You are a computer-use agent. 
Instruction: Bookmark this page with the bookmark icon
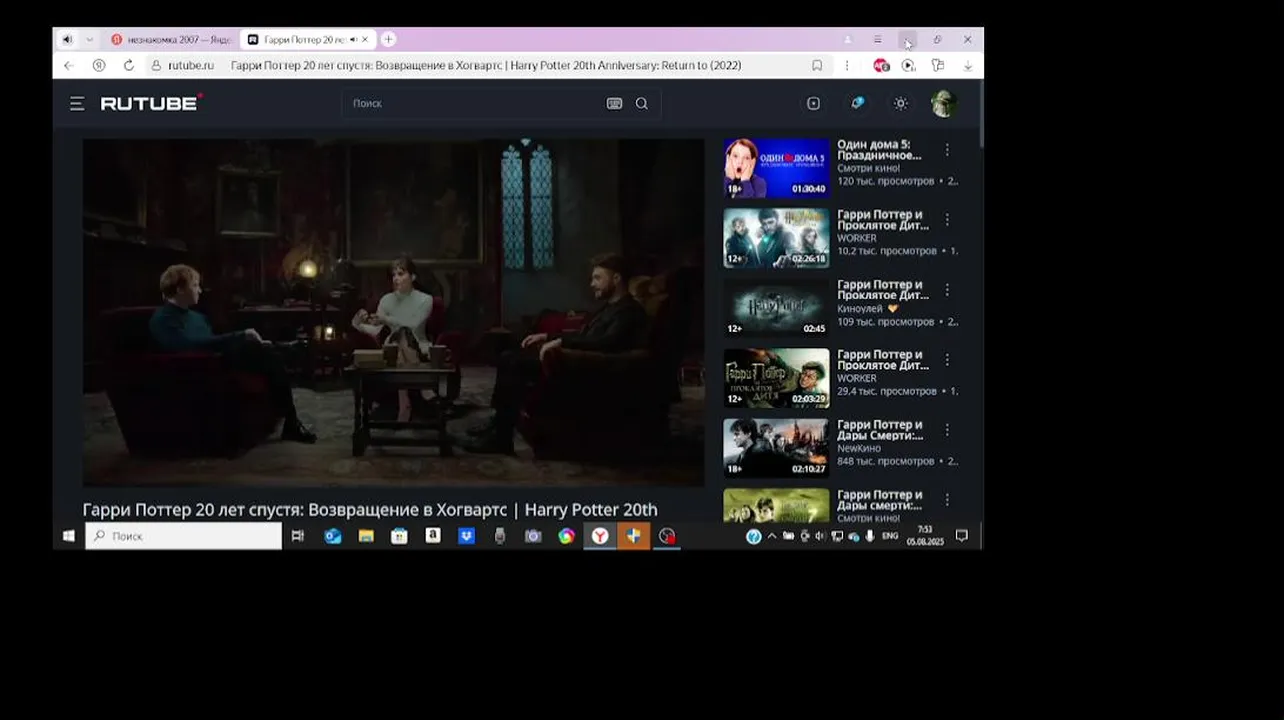(x=817, y=65)
